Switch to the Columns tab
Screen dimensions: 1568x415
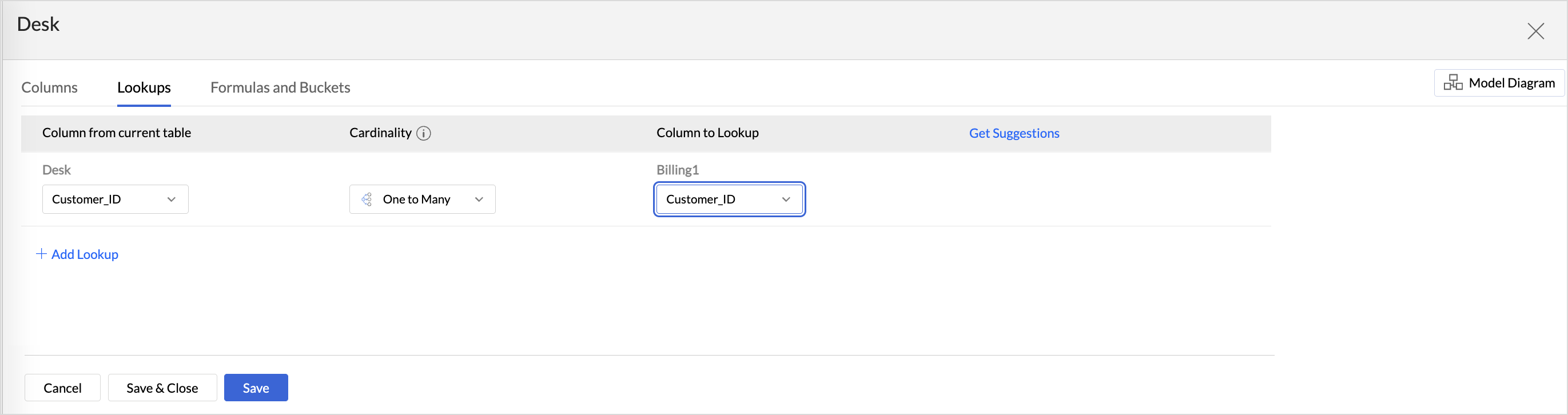pyautogui.click(x=49, y=87)
